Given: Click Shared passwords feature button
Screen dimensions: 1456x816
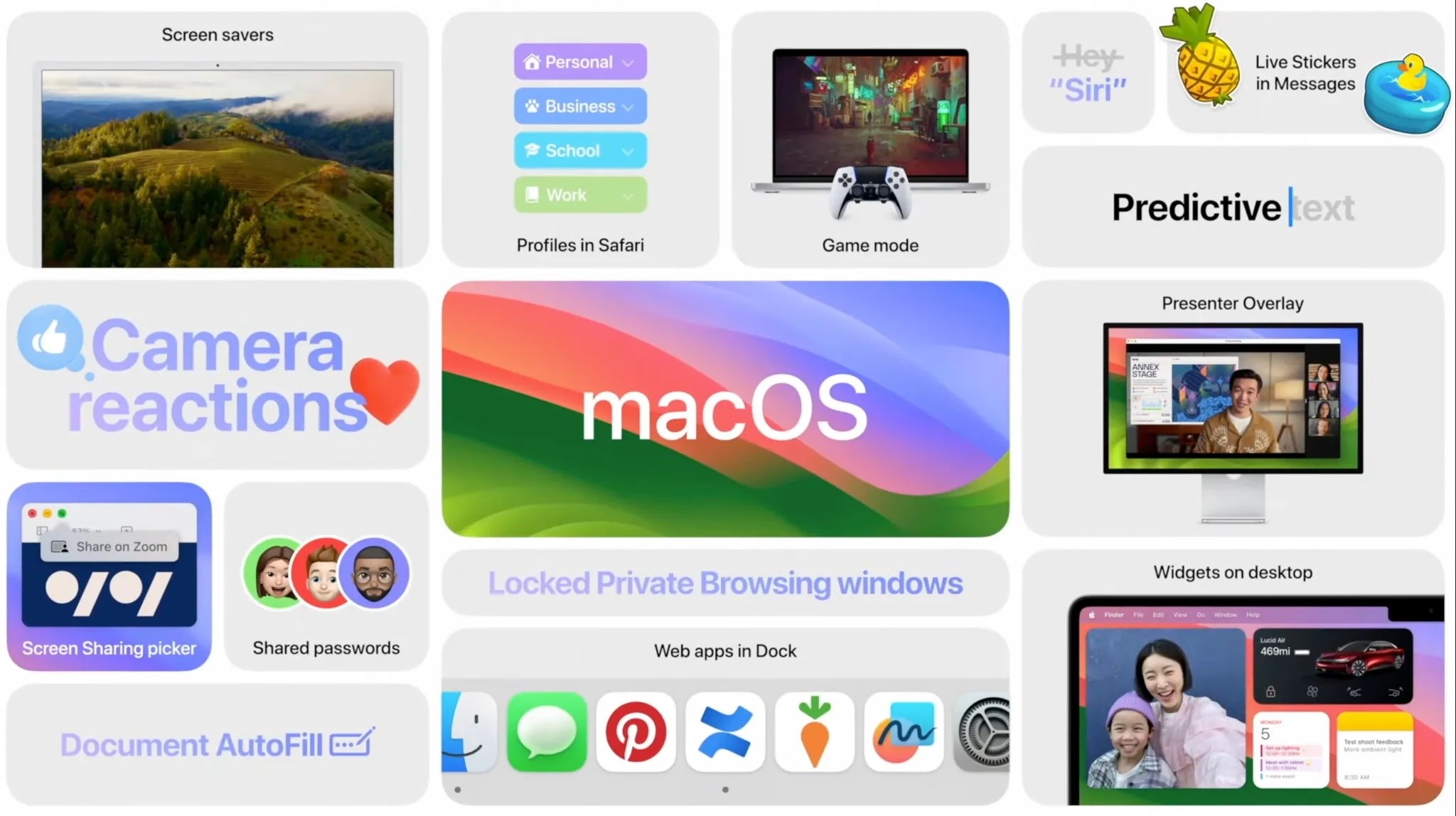Looking at the screenshot, I should coord(326,580).
